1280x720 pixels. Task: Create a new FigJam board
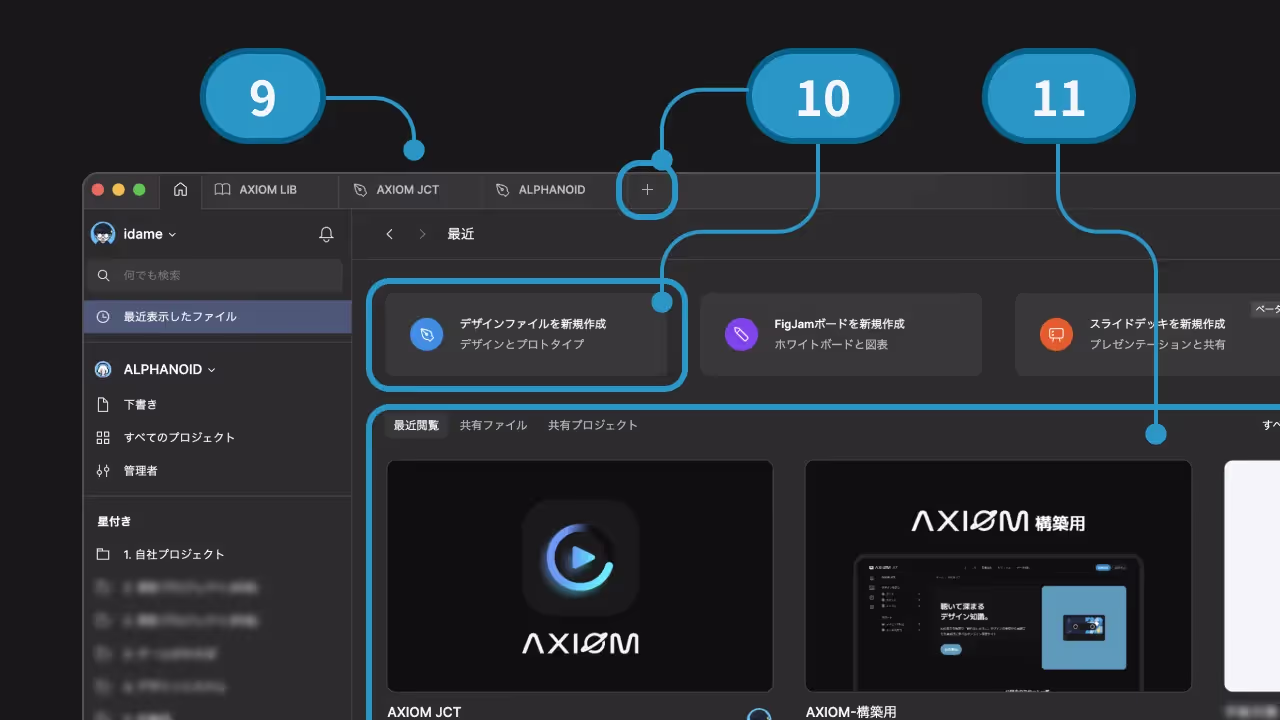tap(841, 334)
